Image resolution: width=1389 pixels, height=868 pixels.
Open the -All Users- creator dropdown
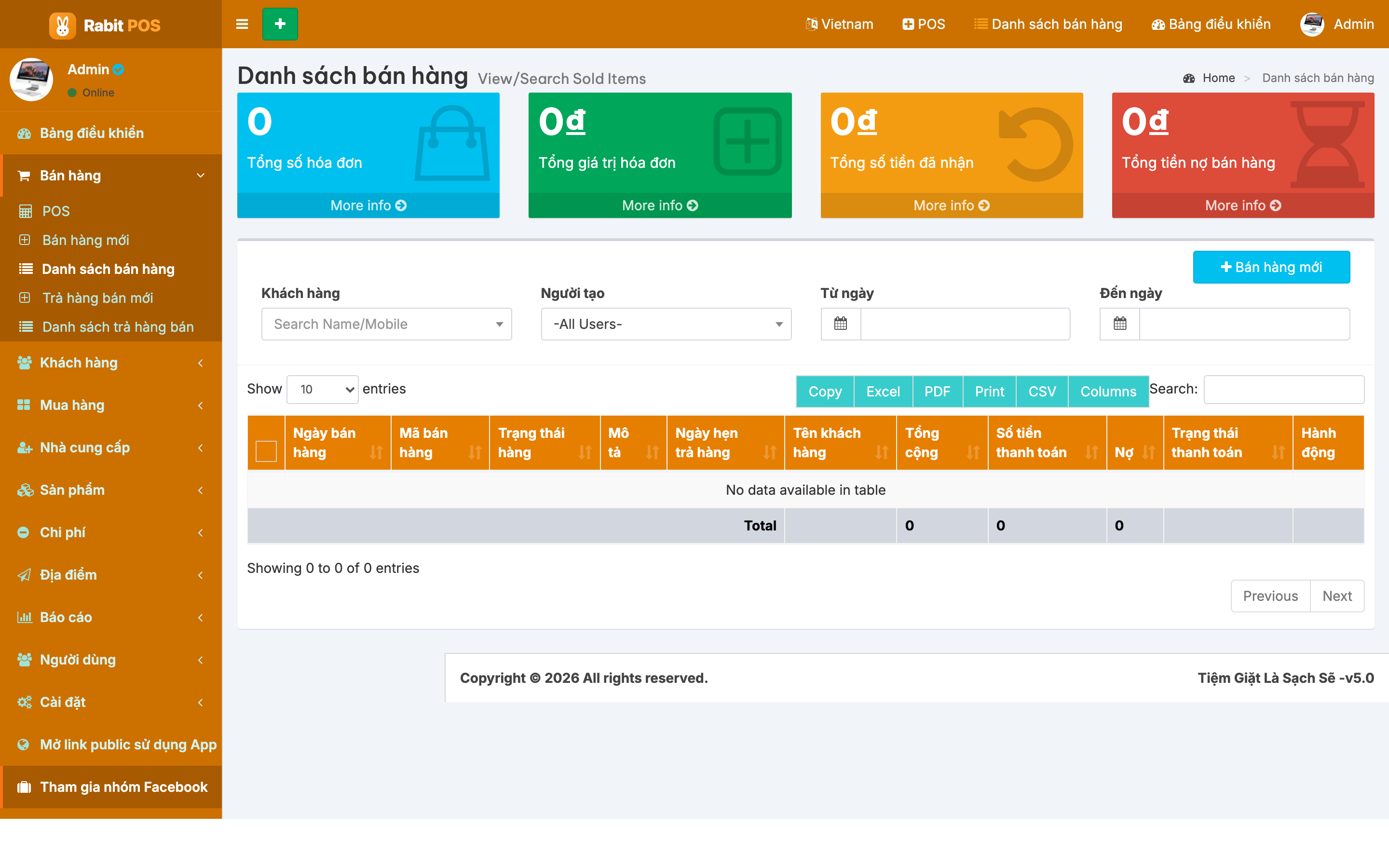(666, 324)
